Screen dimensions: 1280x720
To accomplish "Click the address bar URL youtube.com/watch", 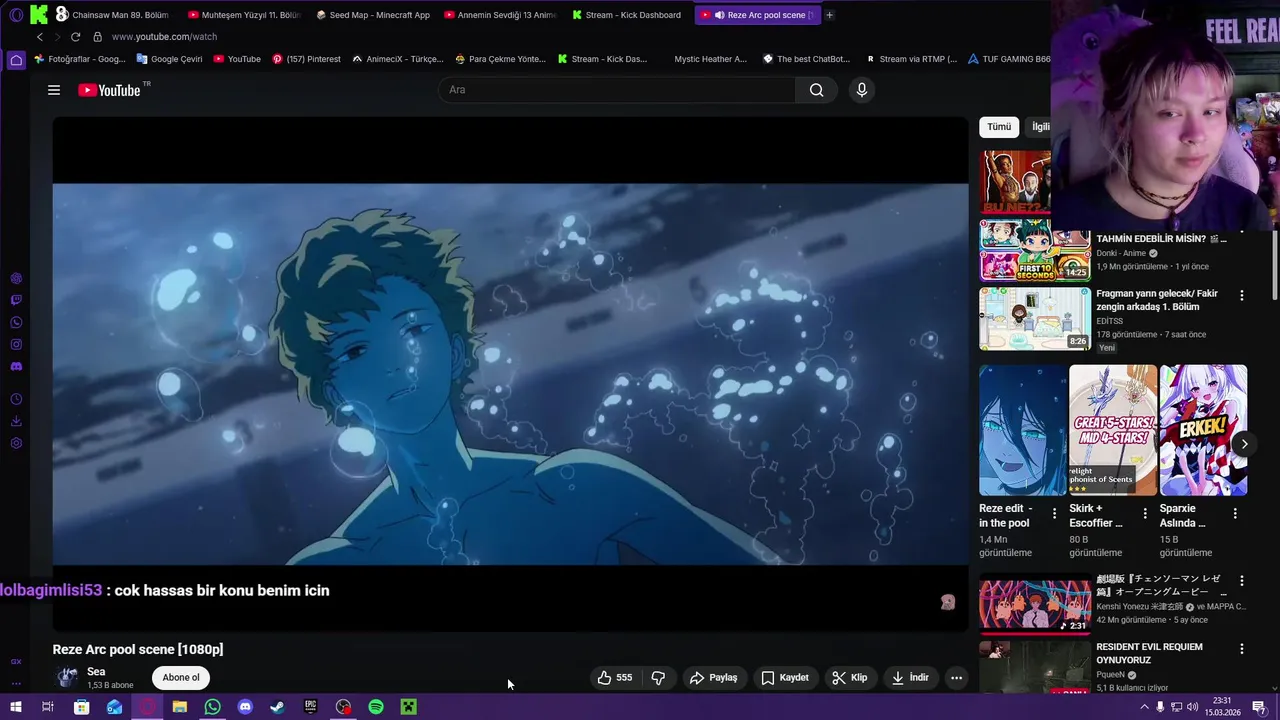I will 164,37.
